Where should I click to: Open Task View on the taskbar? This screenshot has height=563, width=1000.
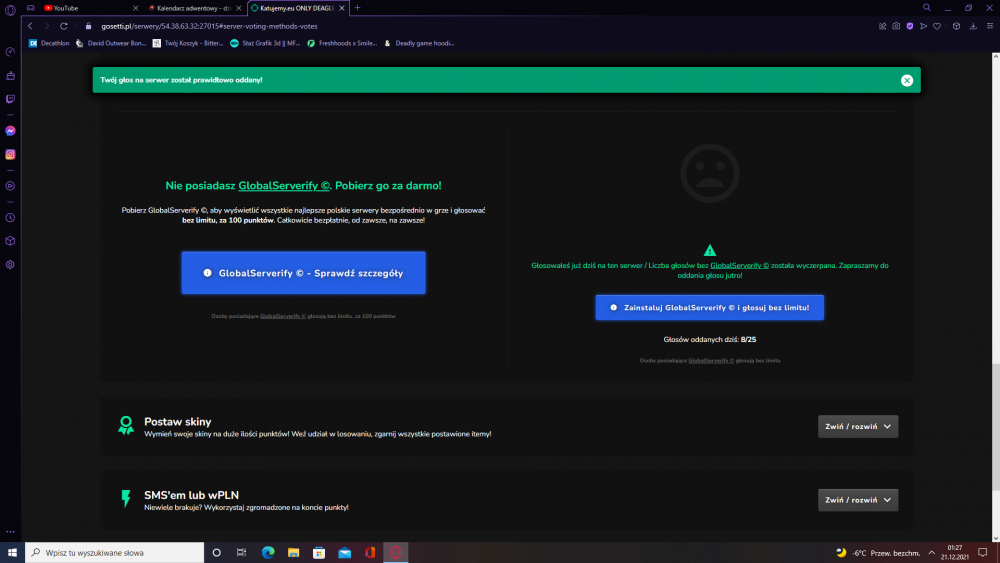click(241, 552)
